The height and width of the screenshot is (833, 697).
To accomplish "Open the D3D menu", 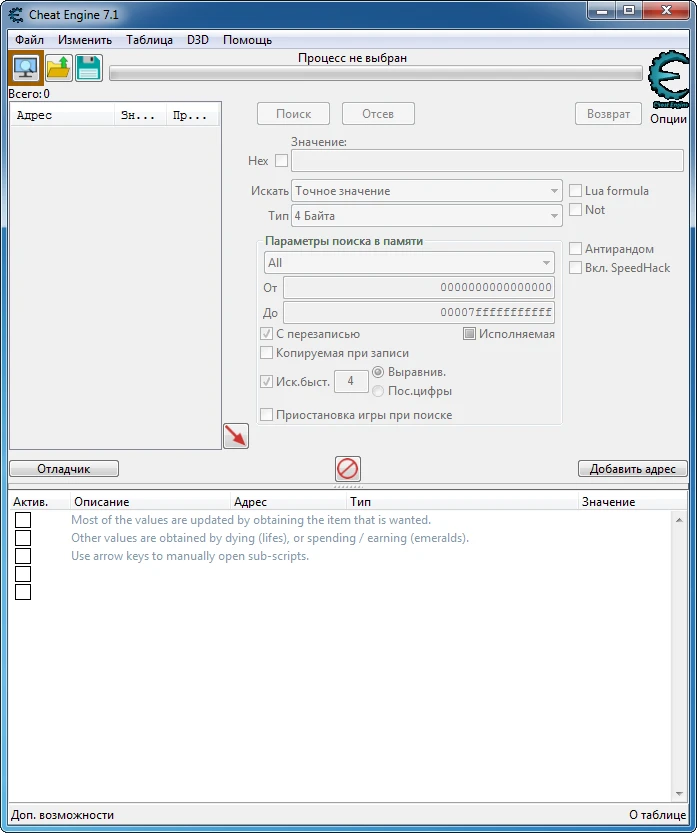I will pos(198,40).
